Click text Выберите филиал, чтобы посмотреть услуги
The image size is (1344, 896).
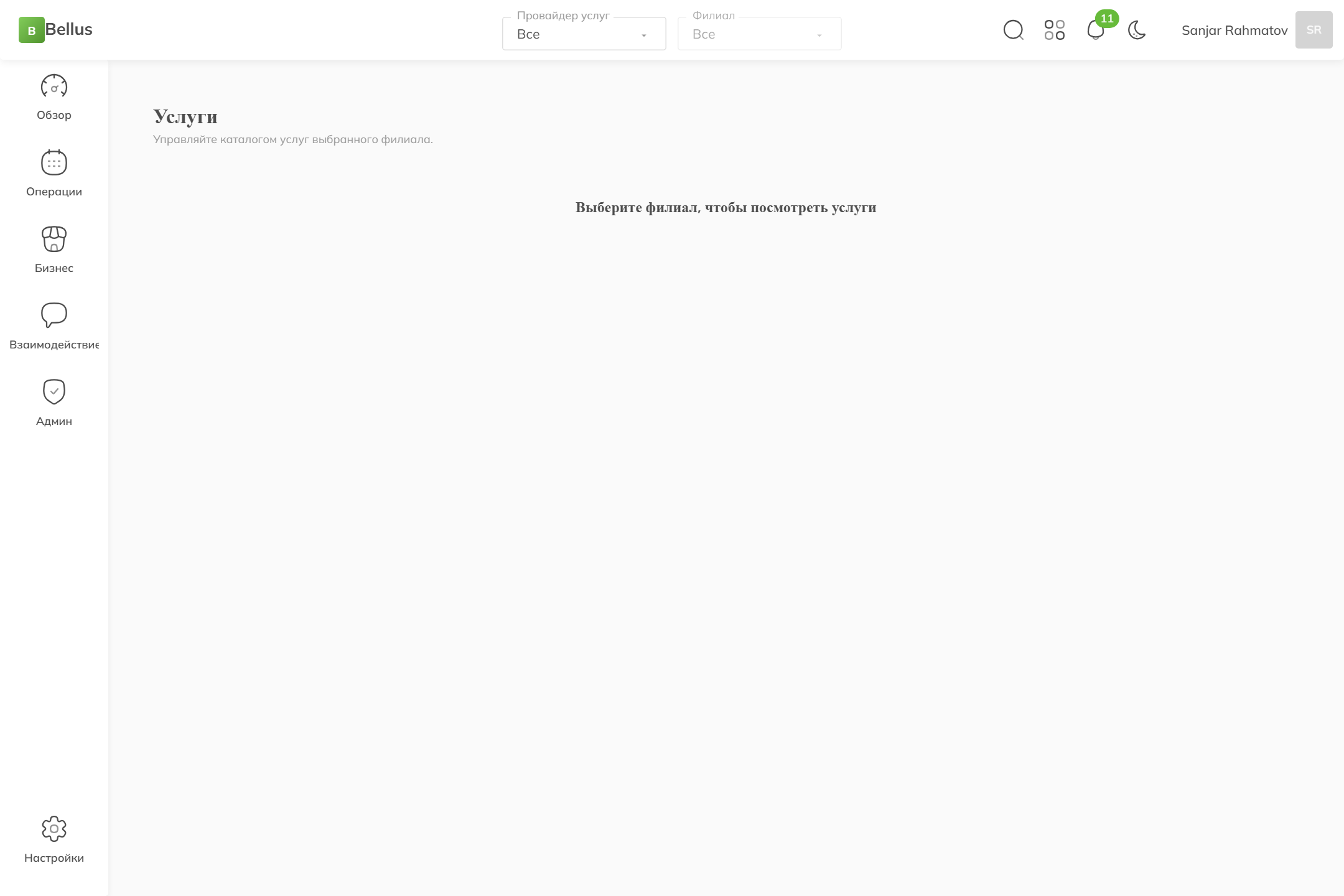[726, 207]
